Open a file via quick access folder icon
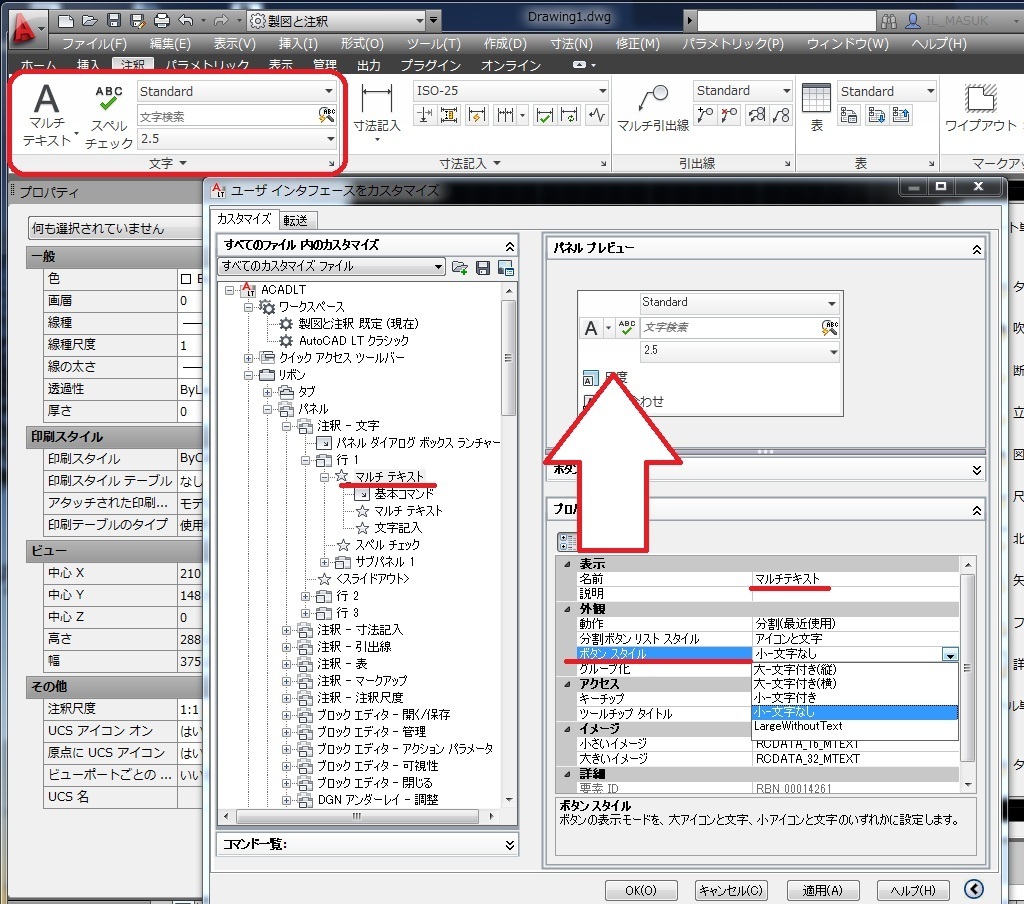The height and width of the screenshot is (904, 1024). pos(90,21)
